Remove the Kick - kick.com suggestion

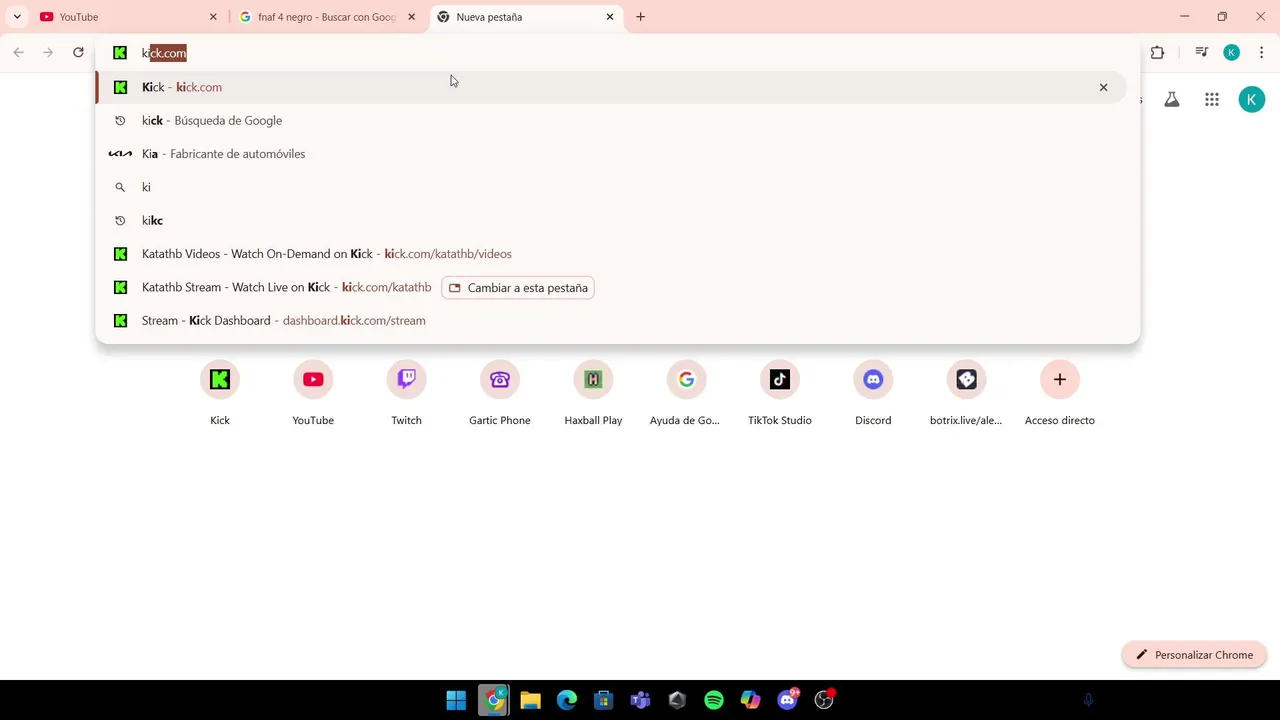click(x=1104, y=87)
